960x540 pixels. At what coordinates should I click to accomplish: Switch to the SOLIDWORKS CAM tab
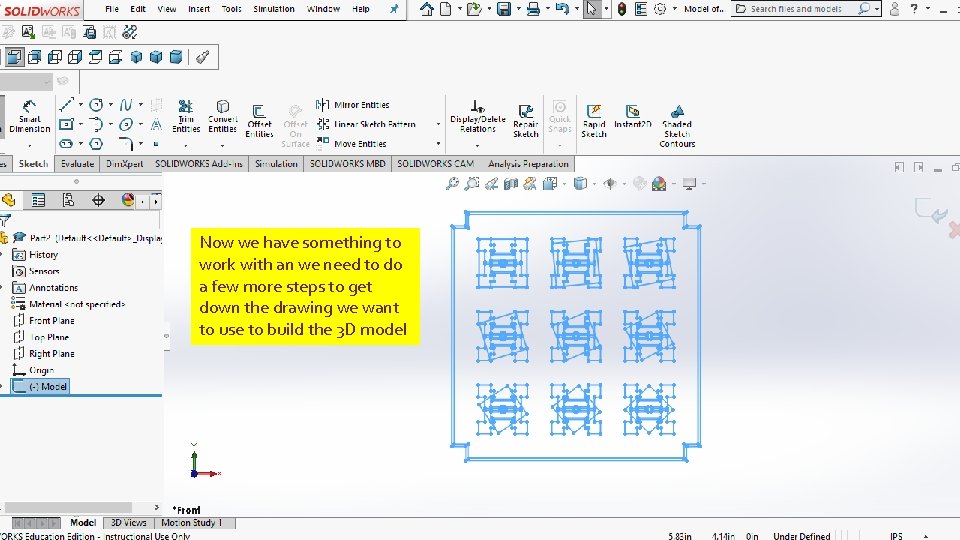[x=435, y=163]
